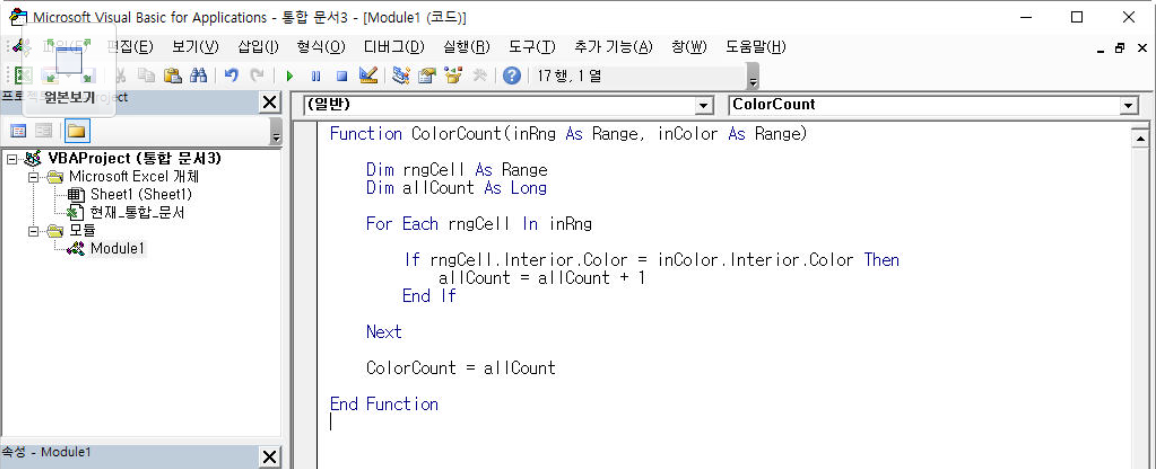Toggle Design Mode icon
1156x469 pixels.
click(x=368, y=75)
